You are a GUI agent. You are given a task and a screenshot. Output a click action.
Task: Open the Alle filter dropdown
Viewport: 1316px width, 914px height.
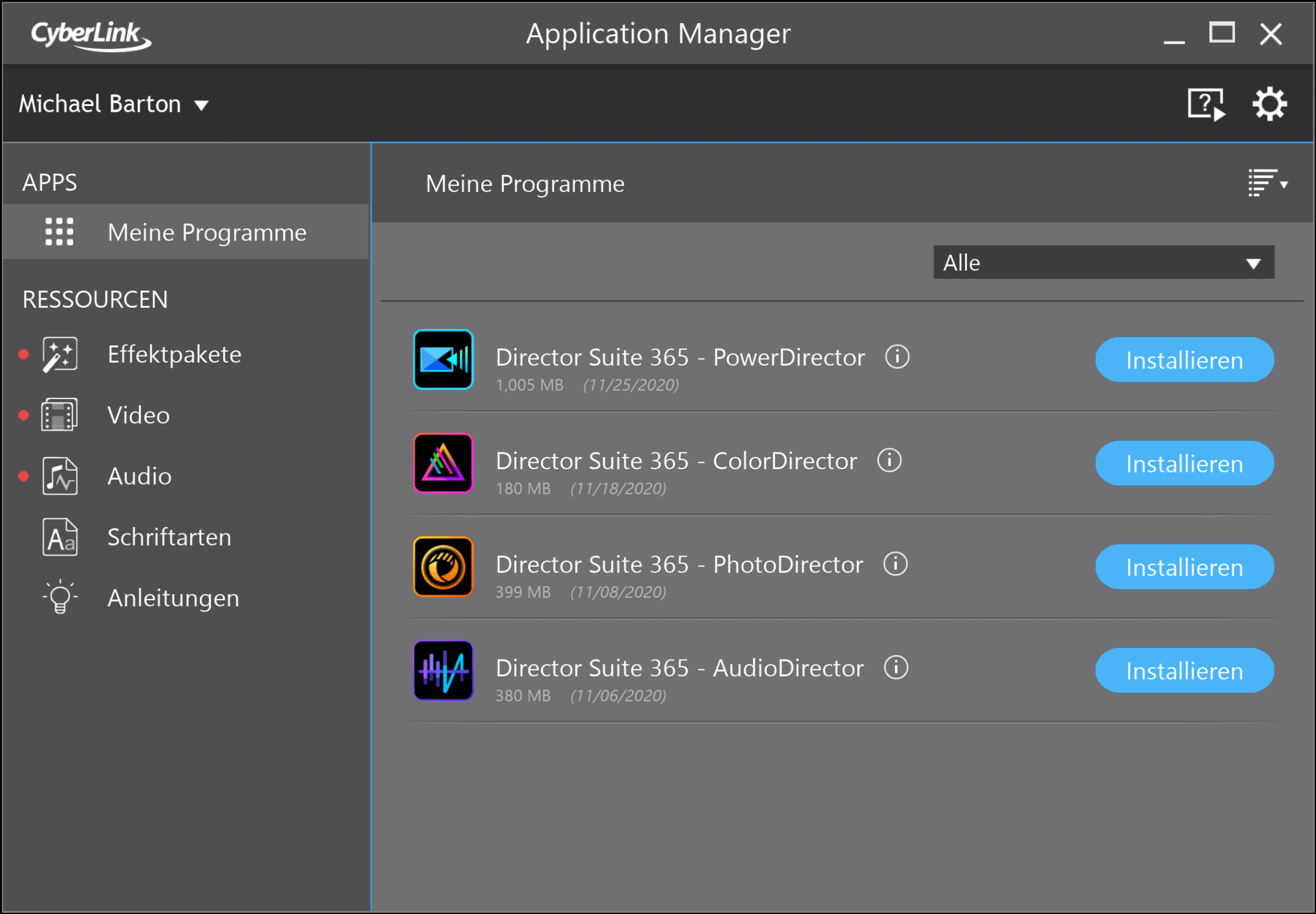pyautogui.click(x=1103, y=262)
